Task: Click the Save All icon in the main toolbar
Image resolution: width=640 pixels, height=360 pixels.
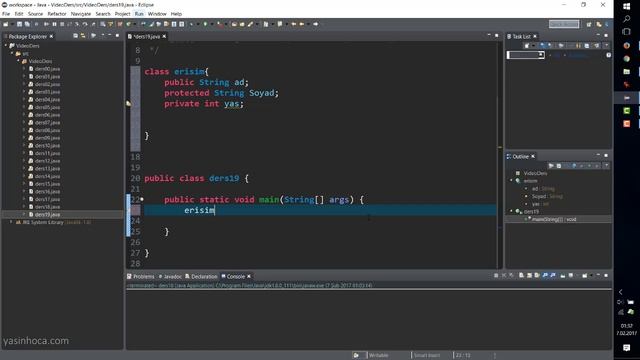Action: coord(27,24)
